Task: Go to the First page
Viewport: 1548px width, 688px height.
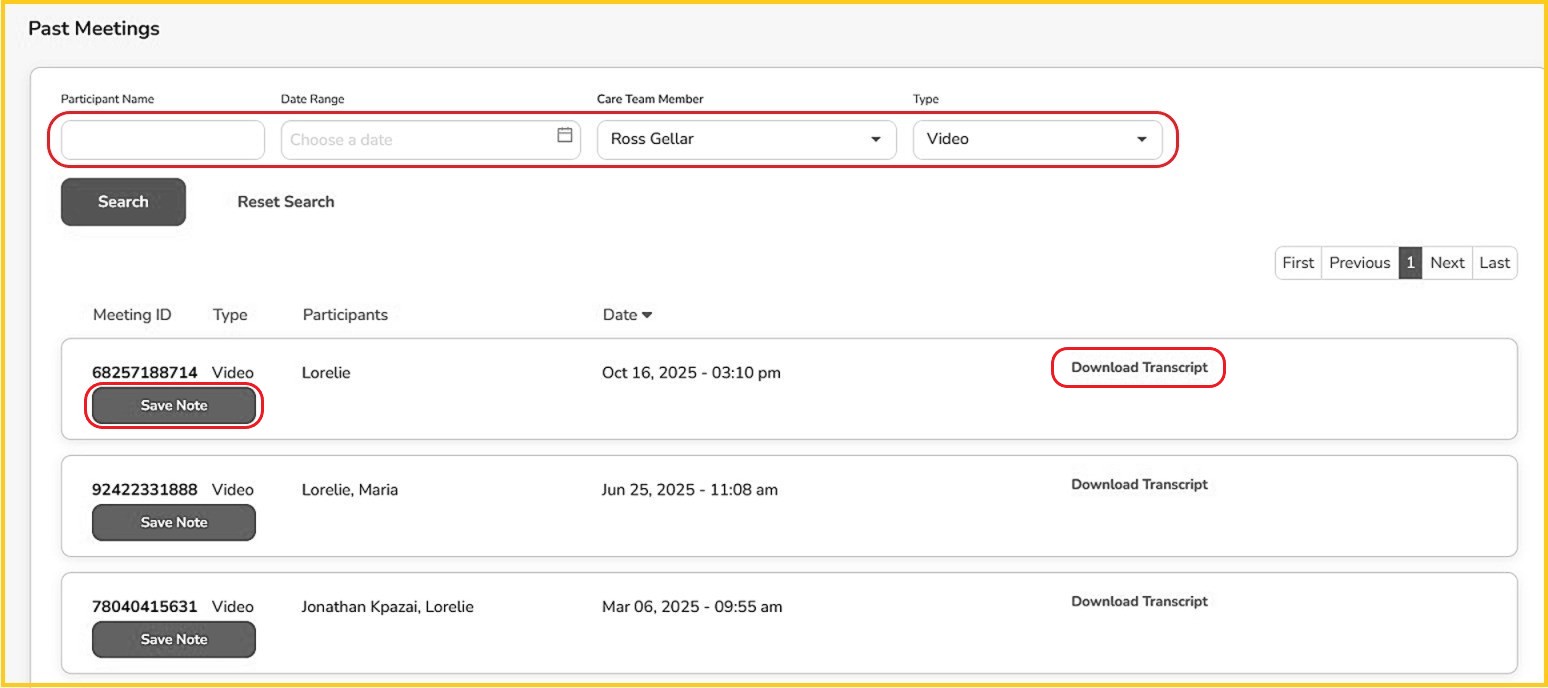Action: pos(1298,263)
